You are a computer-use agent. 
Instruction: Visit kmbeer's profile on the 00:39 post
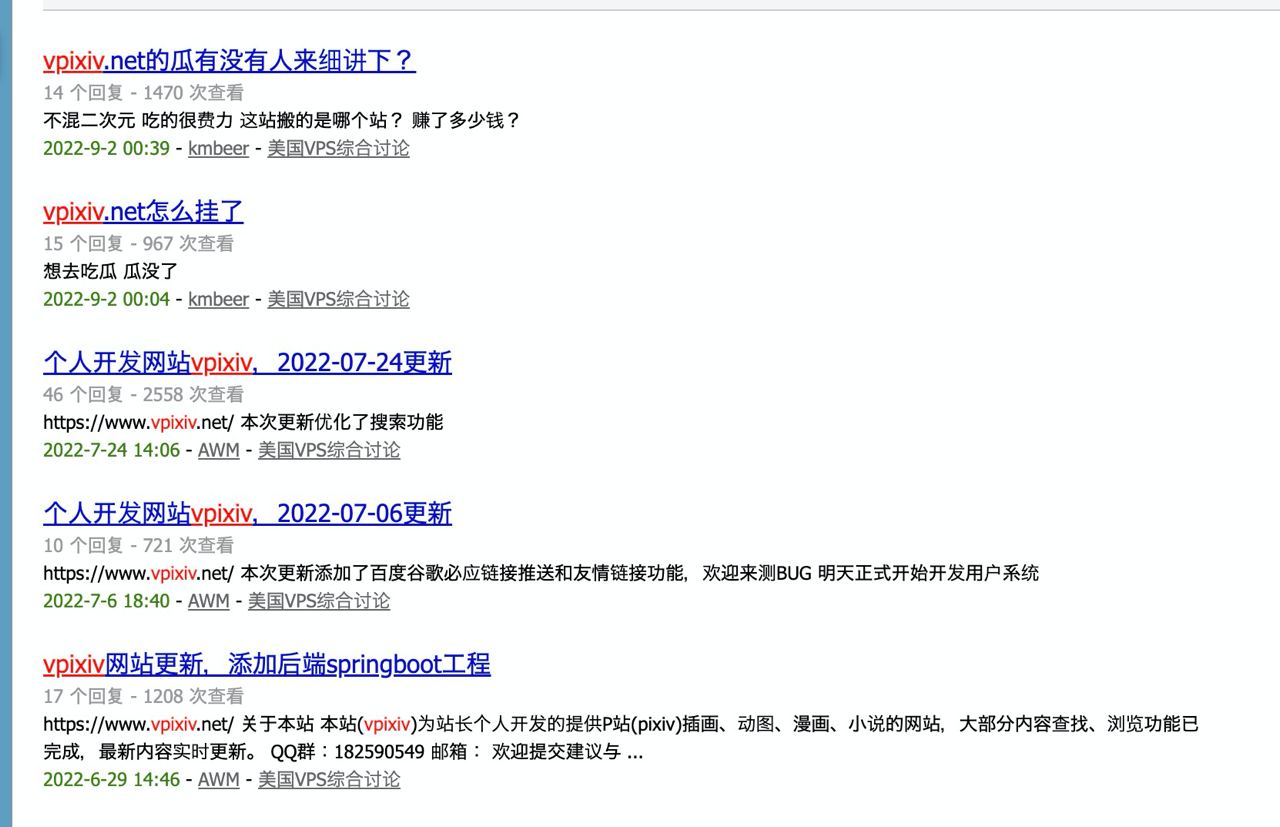(x=218, y=149)
